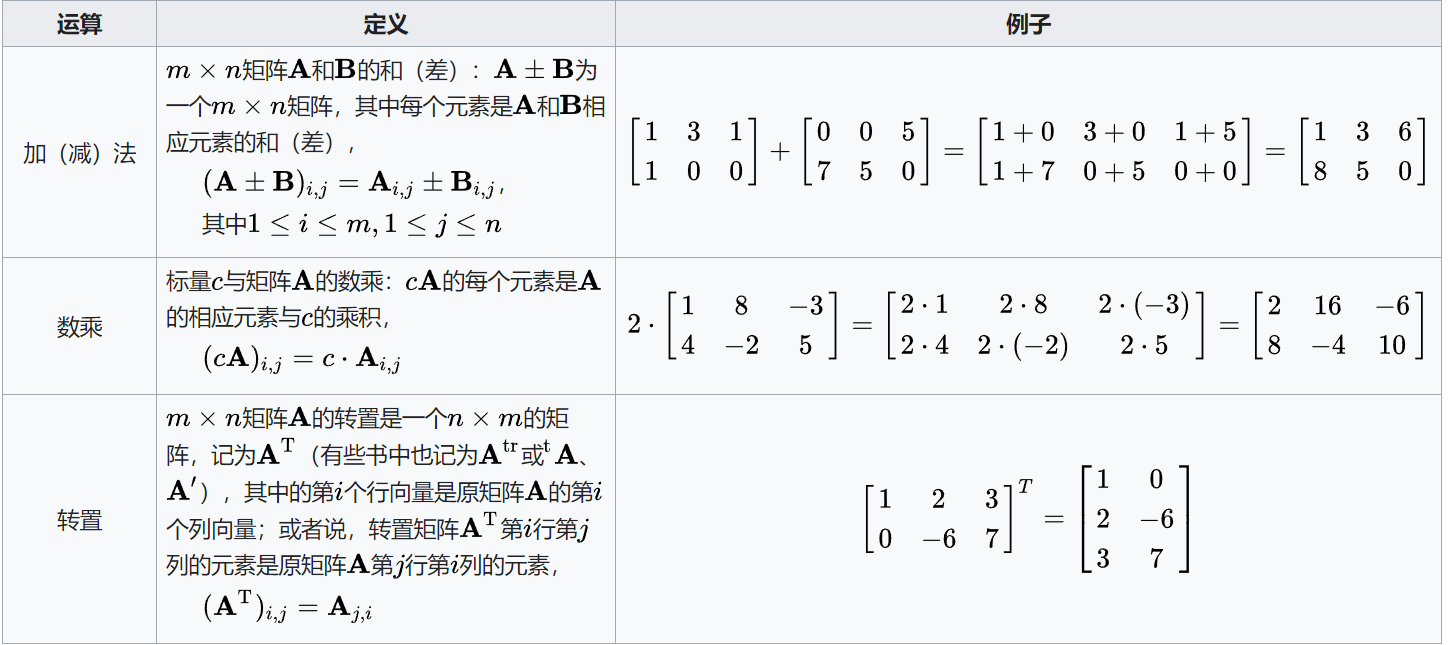Click the scalar result matrix 2 16 −6
The width and height of the screenshot is (1448, 645).
coord(1338,325)
